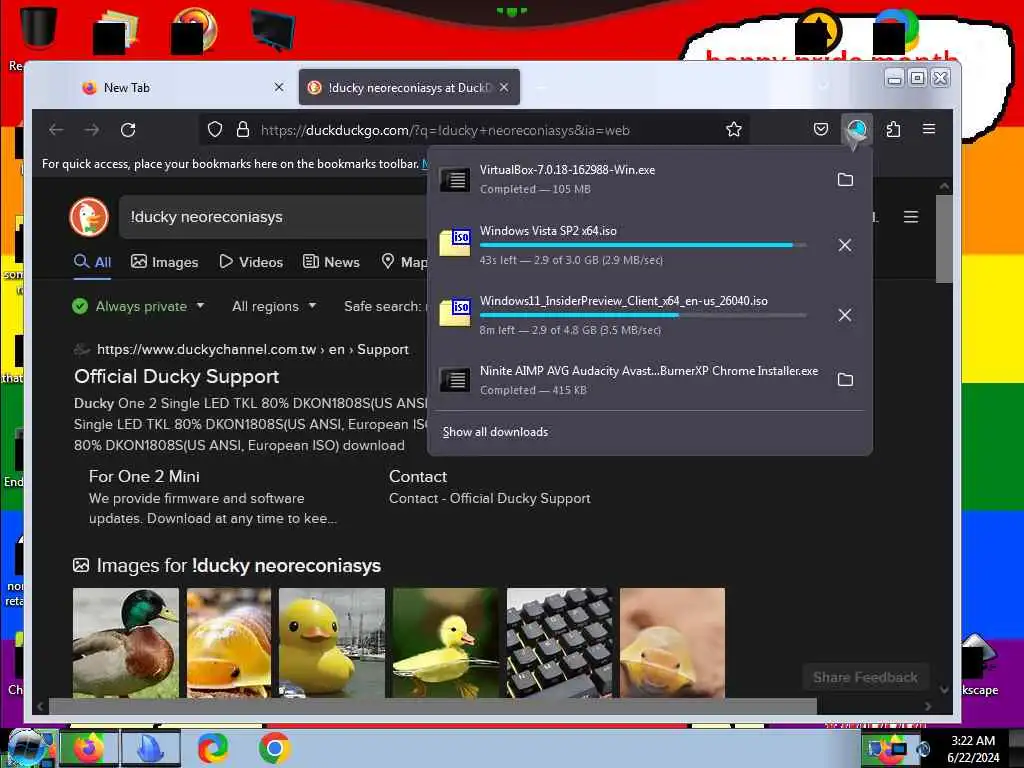The width and height of the screenshot is (1024, 768).
Task: Open the Firefox application hamburger menu
Action: point(929,129)
